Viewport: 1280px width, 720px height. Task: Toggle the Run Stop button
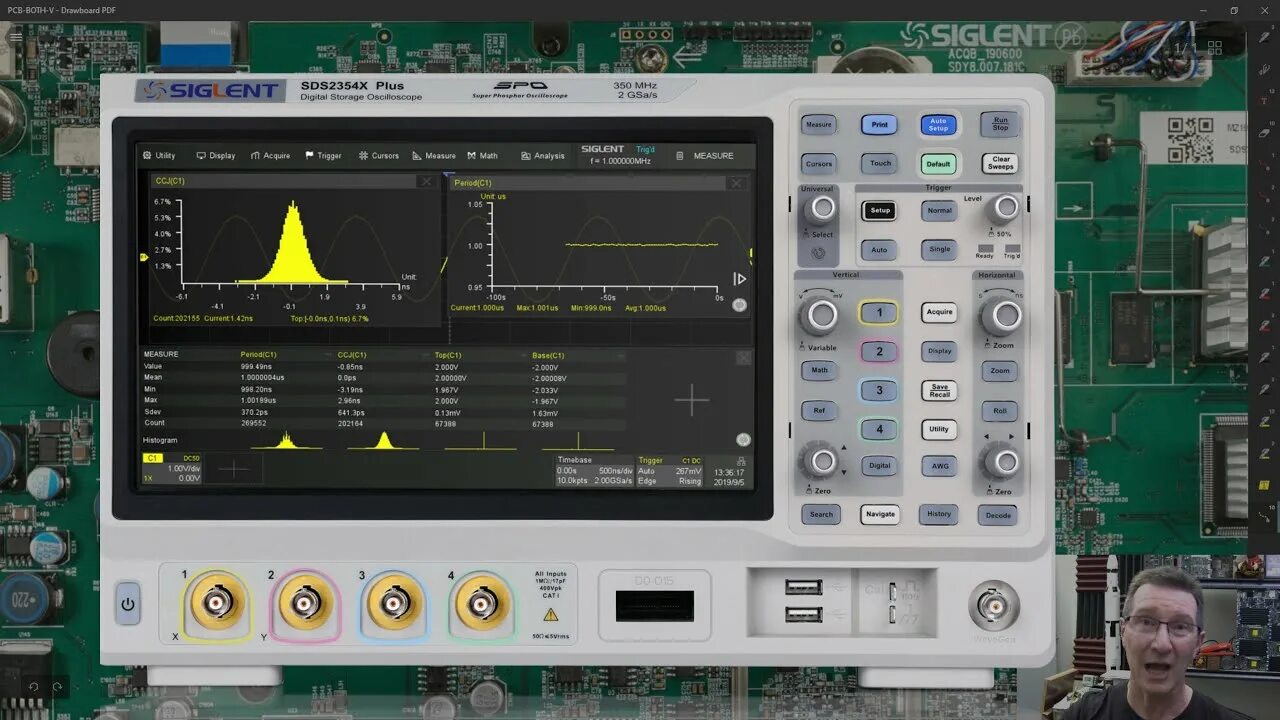tap(1000, 124)
